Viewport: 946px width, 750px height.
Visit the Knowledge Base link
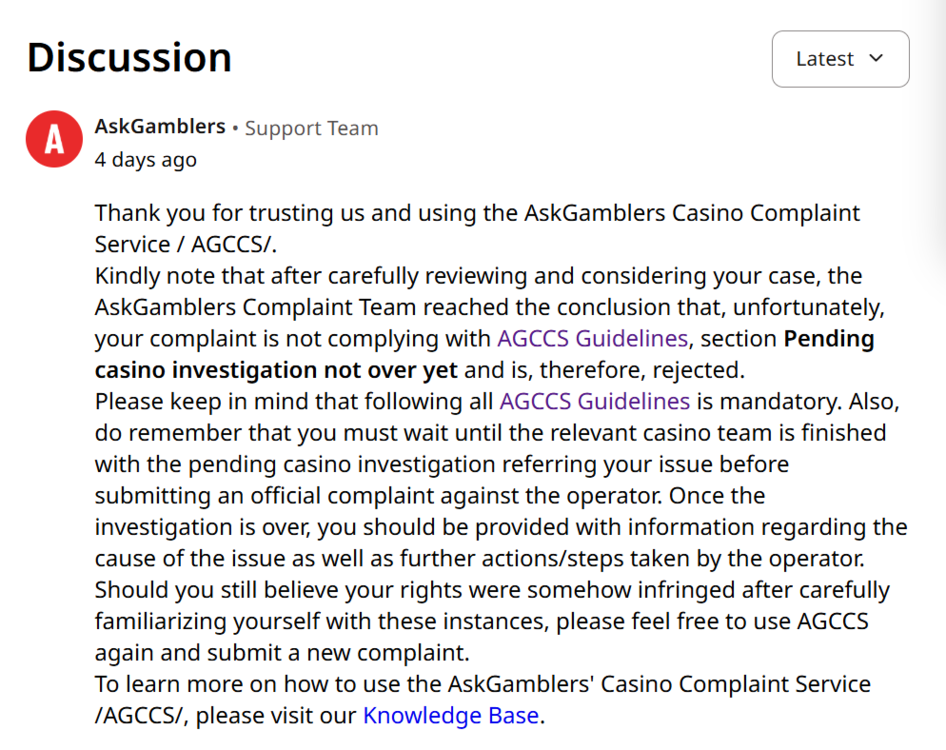pos(451,715)
